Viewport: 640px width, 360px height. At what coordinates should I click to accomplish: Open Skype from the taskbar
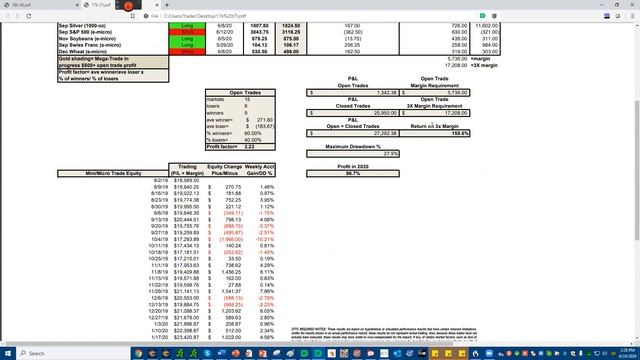pyautogui.click(x=207, y=353)
